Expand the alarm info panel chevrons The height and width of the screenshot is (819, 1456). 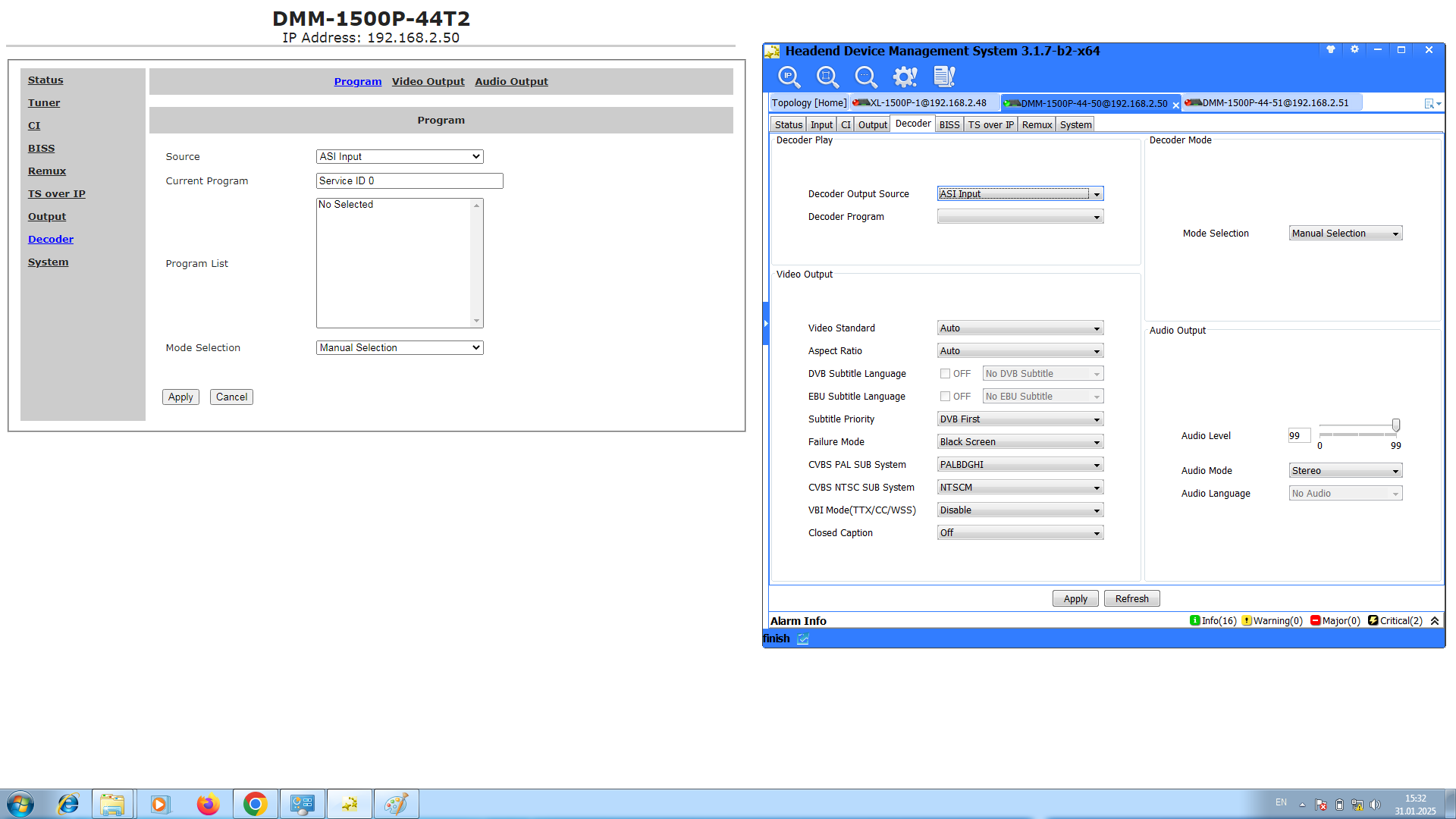(1435, 620)
